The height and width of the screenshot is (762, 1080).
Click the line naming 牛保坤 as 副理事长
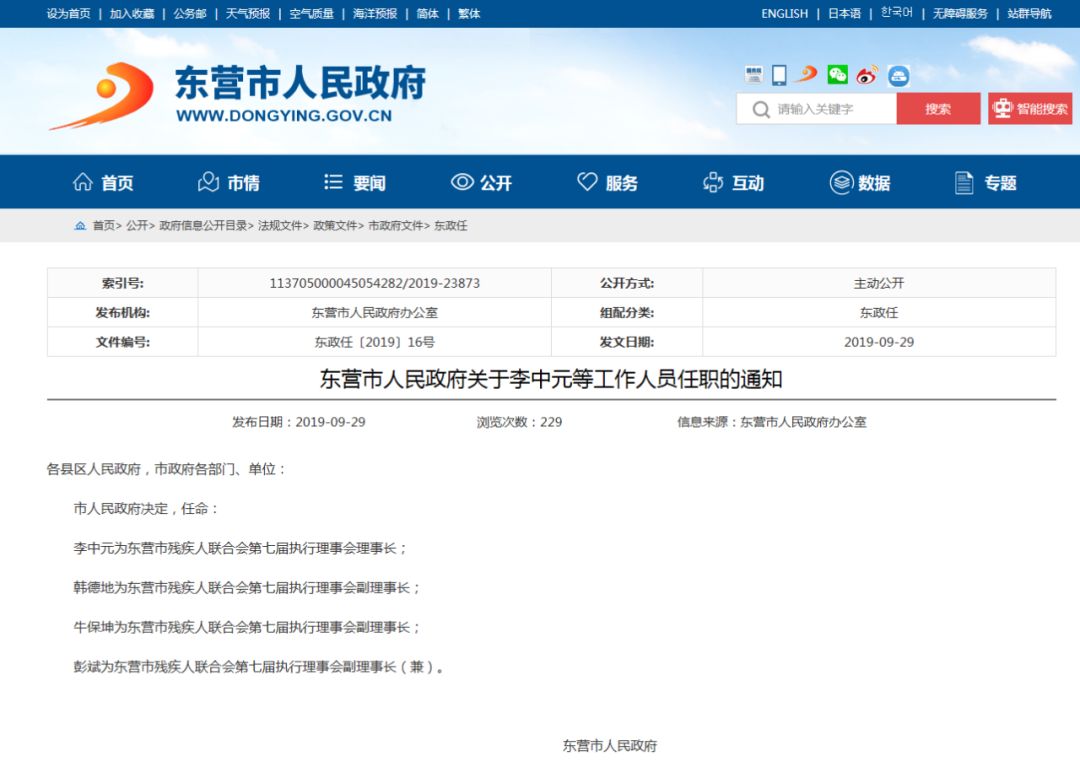(x=247, y=627)
